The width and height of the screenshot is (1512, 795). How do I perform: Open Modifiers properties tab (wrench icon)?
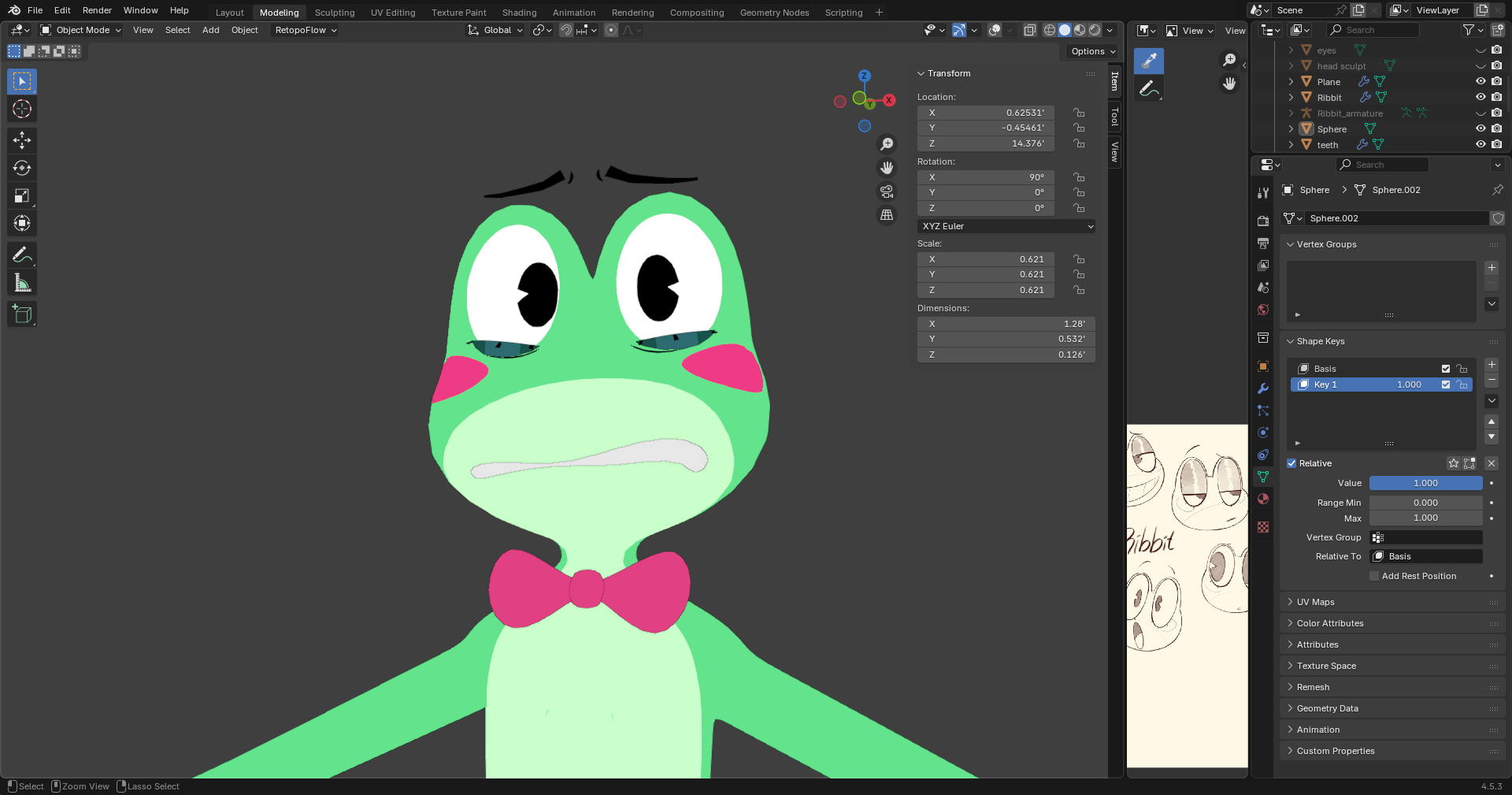click(1263, 388)
